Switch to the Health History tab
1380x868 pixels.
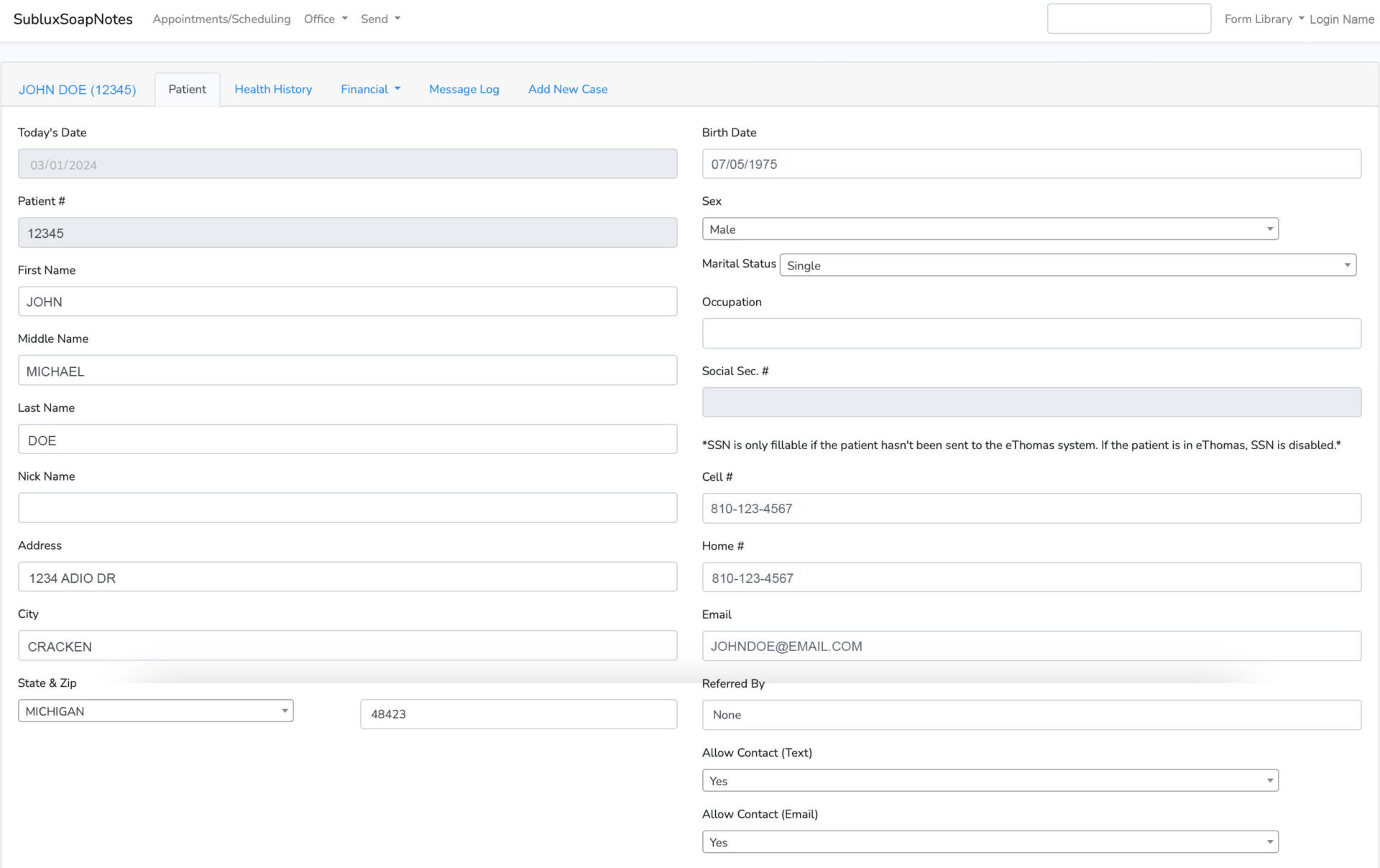pyautogui.click(x=273, y=89)
